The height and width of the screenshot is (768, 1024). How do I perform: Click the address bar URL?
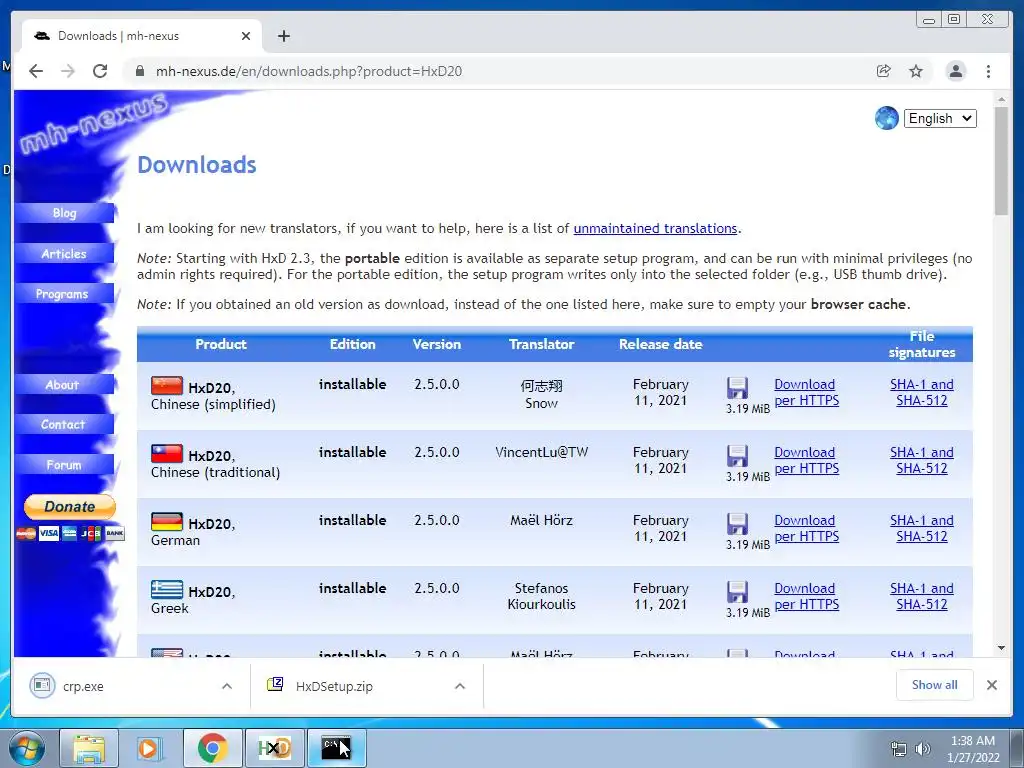(309, 71)
